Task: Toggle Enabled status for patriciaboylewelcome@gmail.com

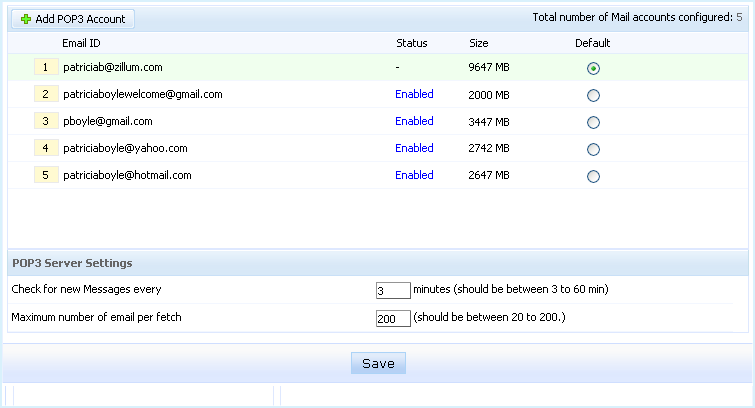Action: point(414,94)
